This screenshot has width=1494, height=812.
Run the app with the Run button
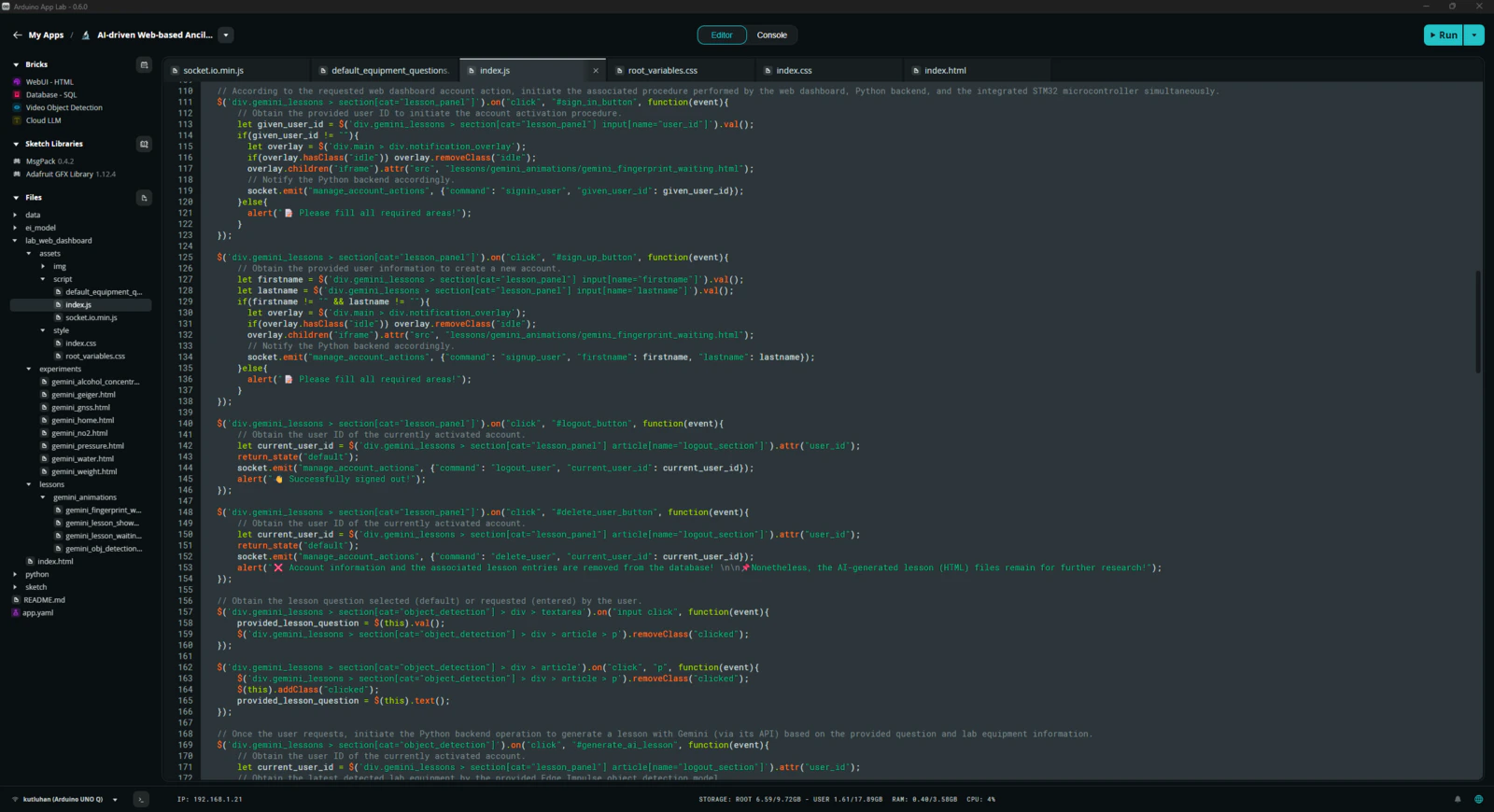1443,35
